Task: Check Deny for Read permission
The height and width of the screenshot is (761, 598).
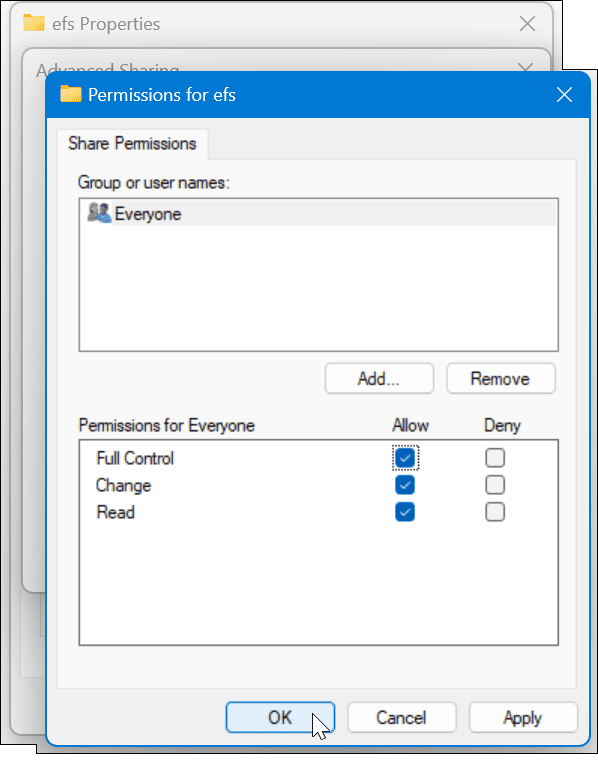Action: (x=495, y=512)
